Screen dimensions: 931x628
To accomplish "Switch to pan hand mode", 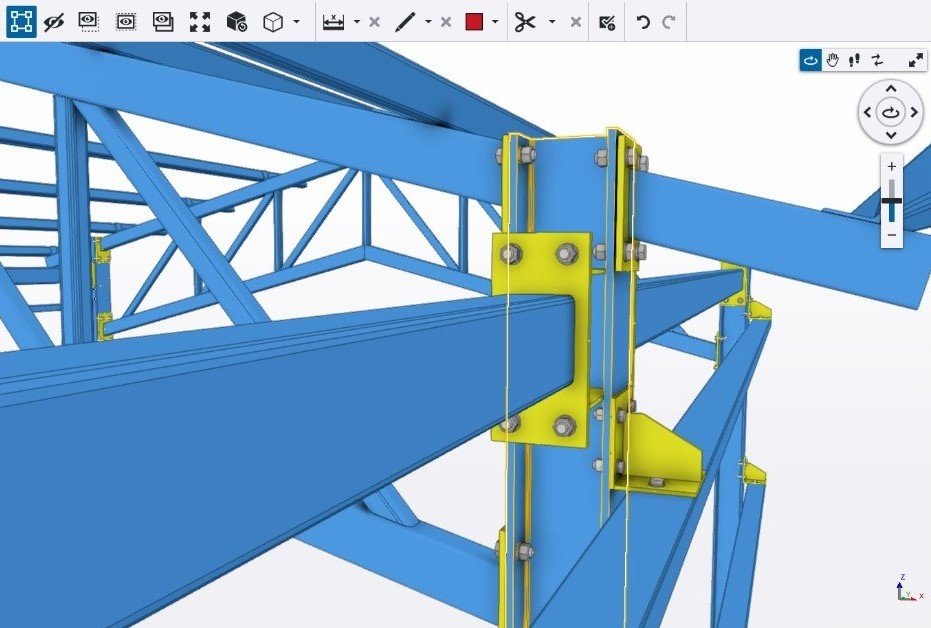I will click(x=832, y=60).
